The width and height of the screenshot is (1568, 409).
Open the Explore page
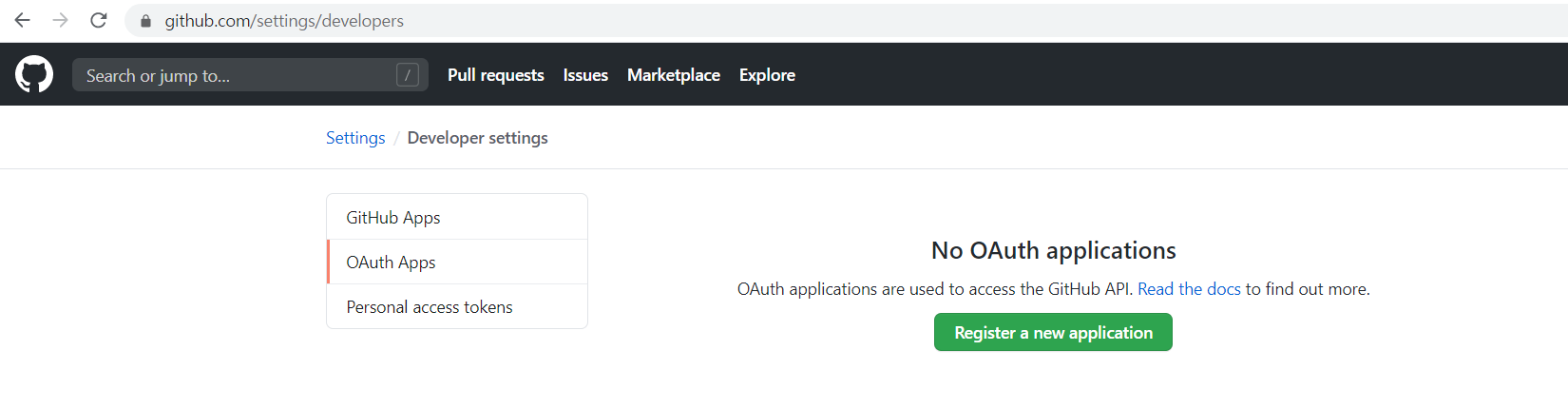[767, 74]
